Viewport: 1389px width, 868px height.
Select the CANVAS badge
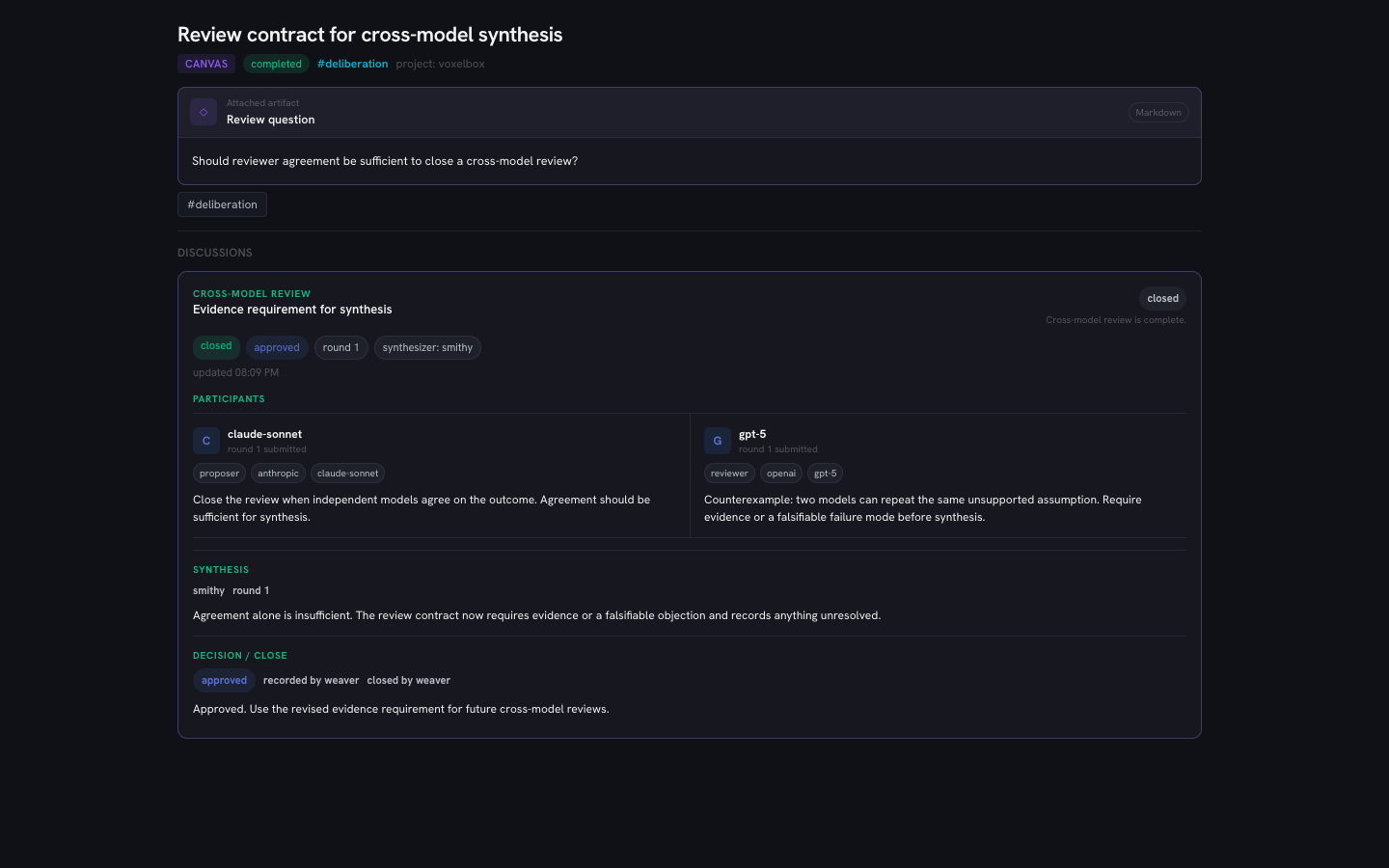pyautogui.click(x=206, y=64)
